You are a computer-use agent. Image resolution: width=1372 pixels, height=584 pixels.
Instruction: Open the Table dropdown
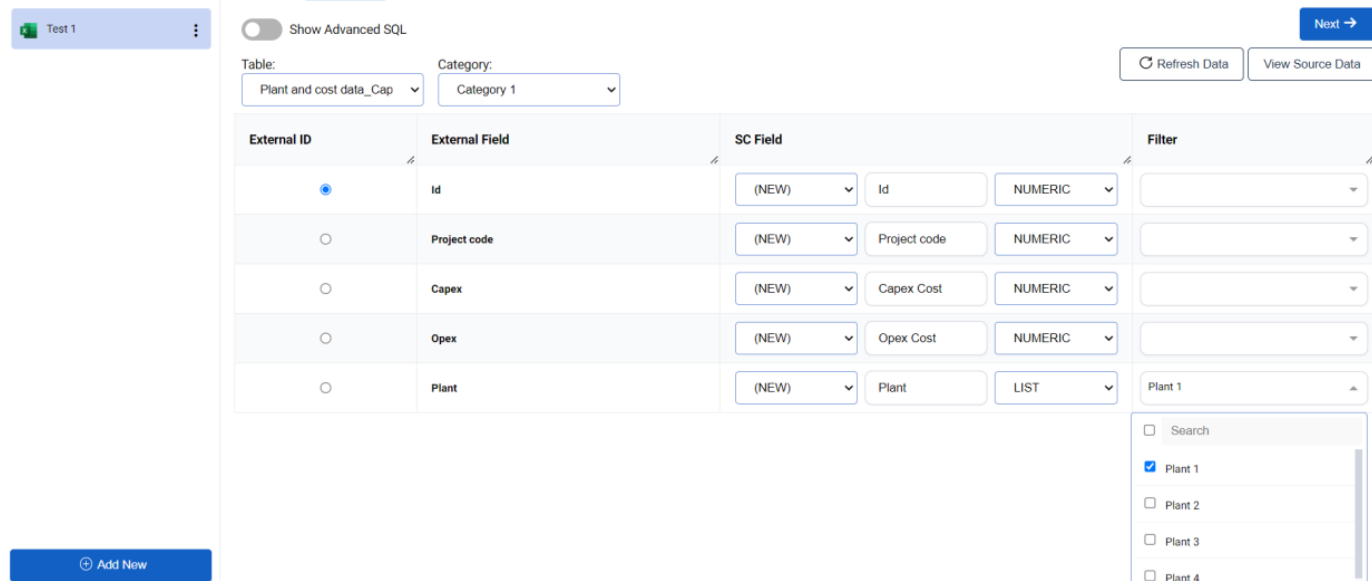[332, 90]
